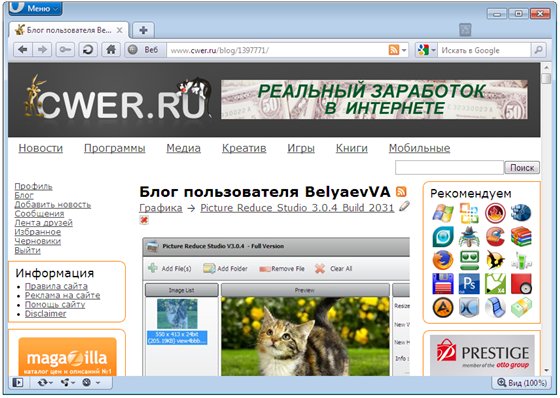Open the Opera Меню button
The height and width of the screenshot is (398, 560).
point(35,9)
